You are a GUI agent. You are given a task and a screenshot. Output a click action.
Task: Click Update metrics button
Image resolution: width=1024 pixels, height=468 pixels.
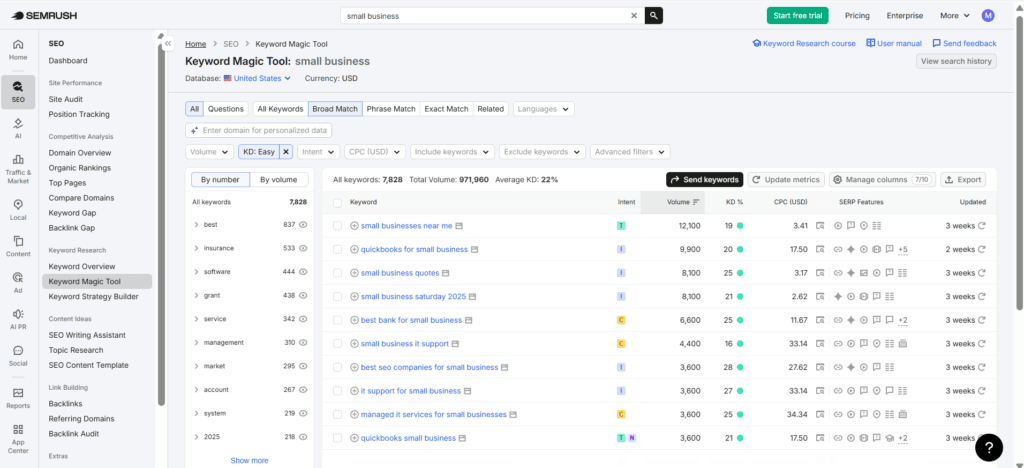[x=786, y=179]
